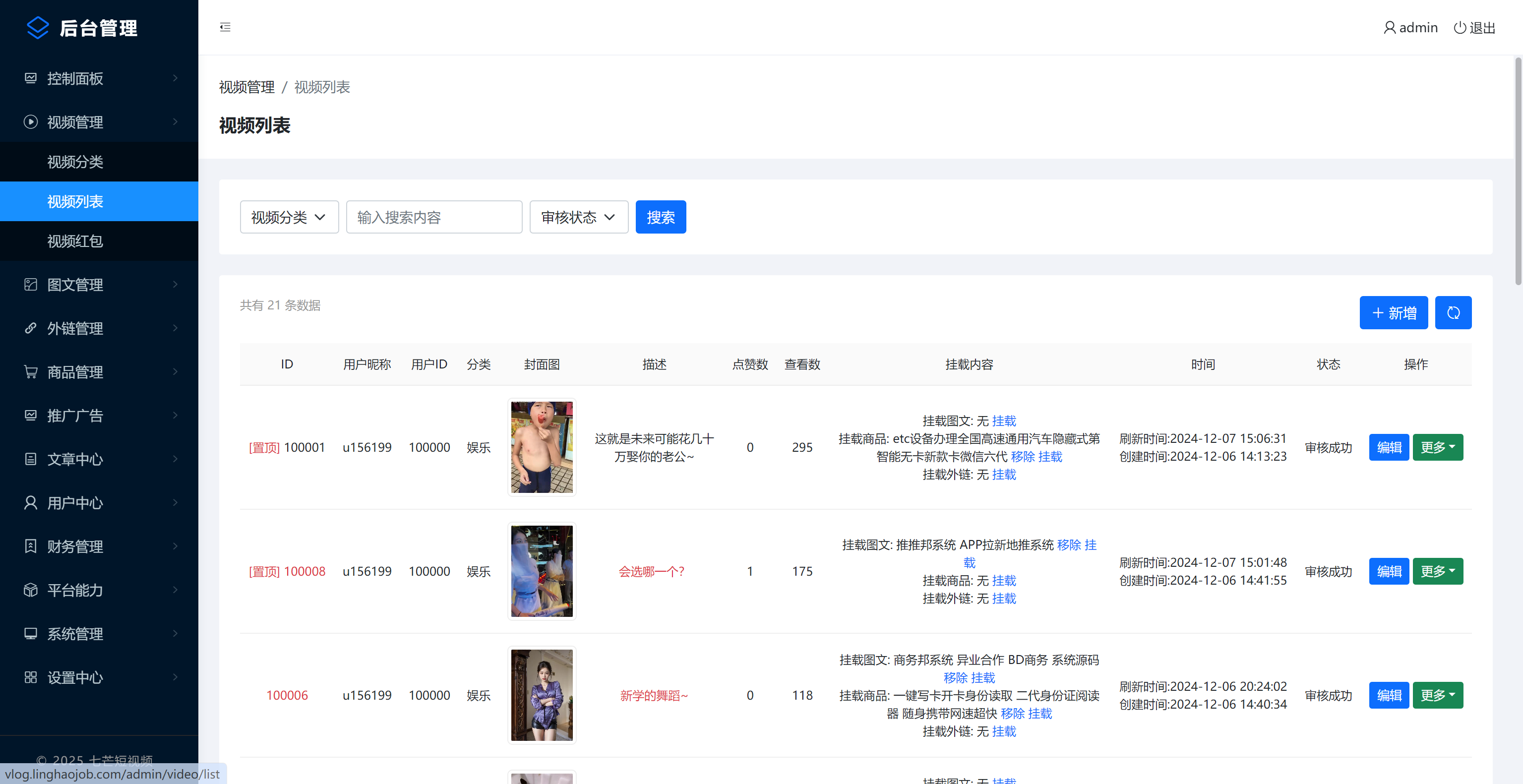Click the 后台管理 logo icon
Viewport: 1523px width, 784px height.
click(38, 28)
